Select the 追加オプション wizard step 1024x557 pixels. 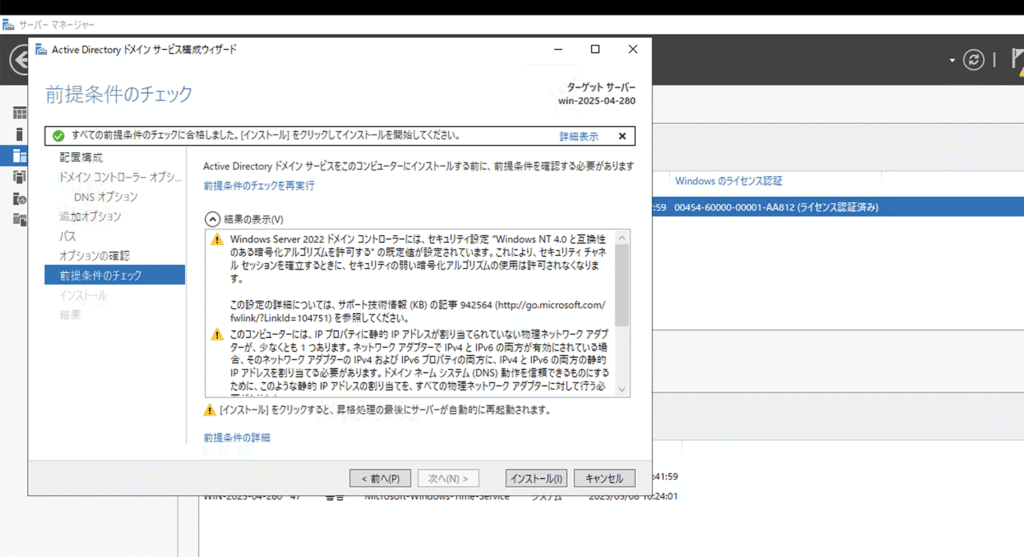tap(90, 216)
